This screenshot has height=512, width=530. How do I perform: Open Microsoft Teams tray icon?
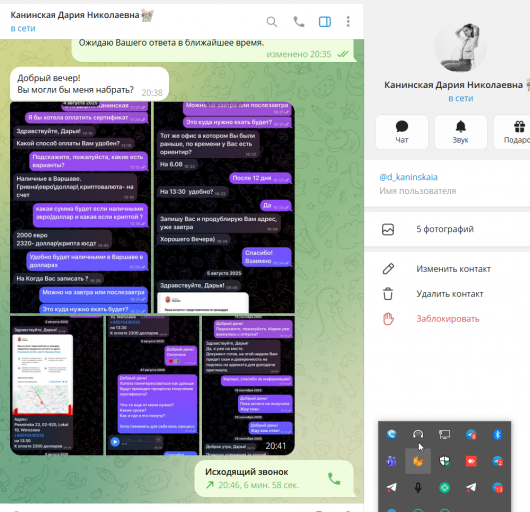[391, 461]
